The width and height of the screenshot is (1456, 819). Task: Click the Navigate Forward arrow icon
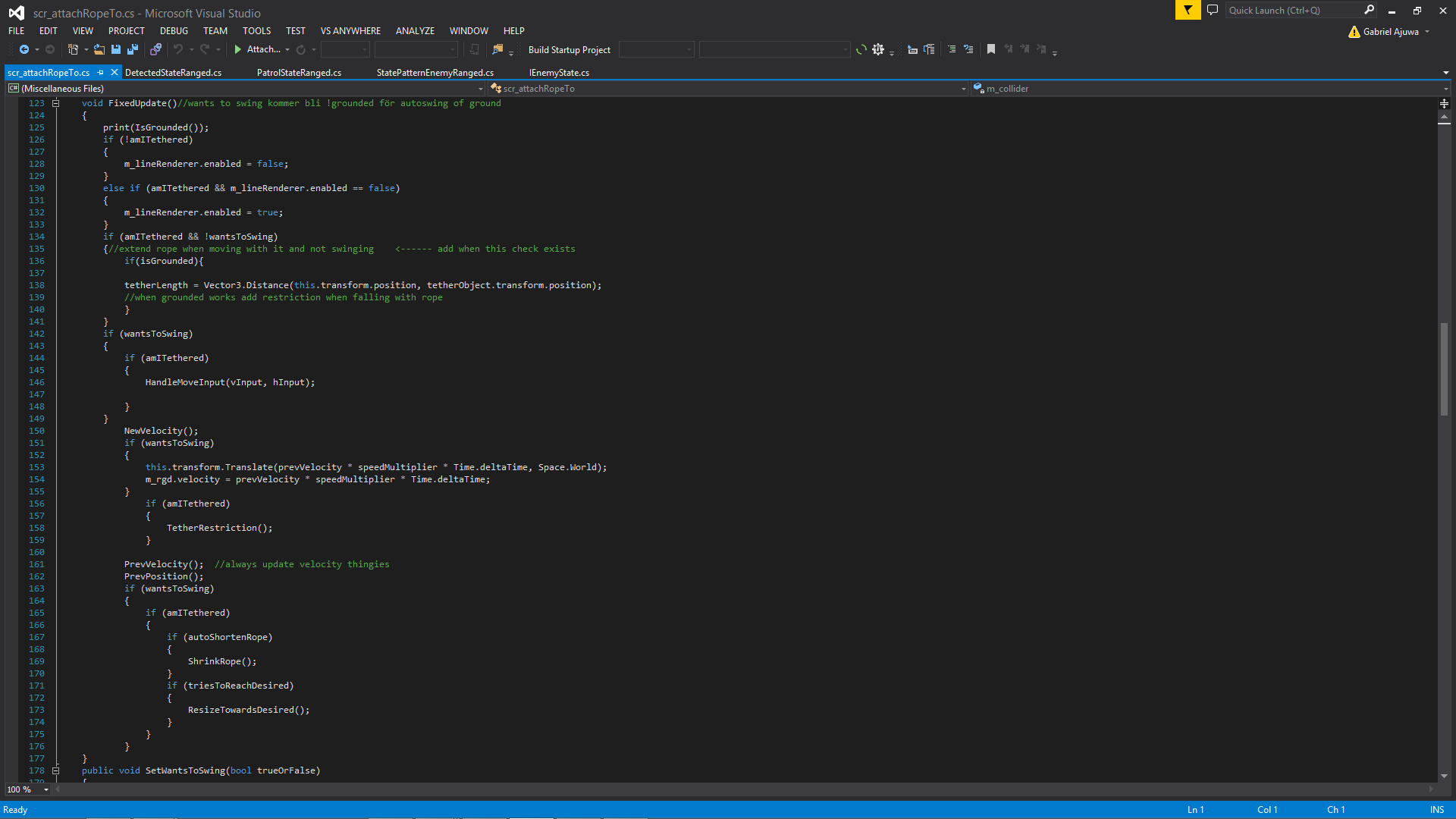[x=50, y=49]
